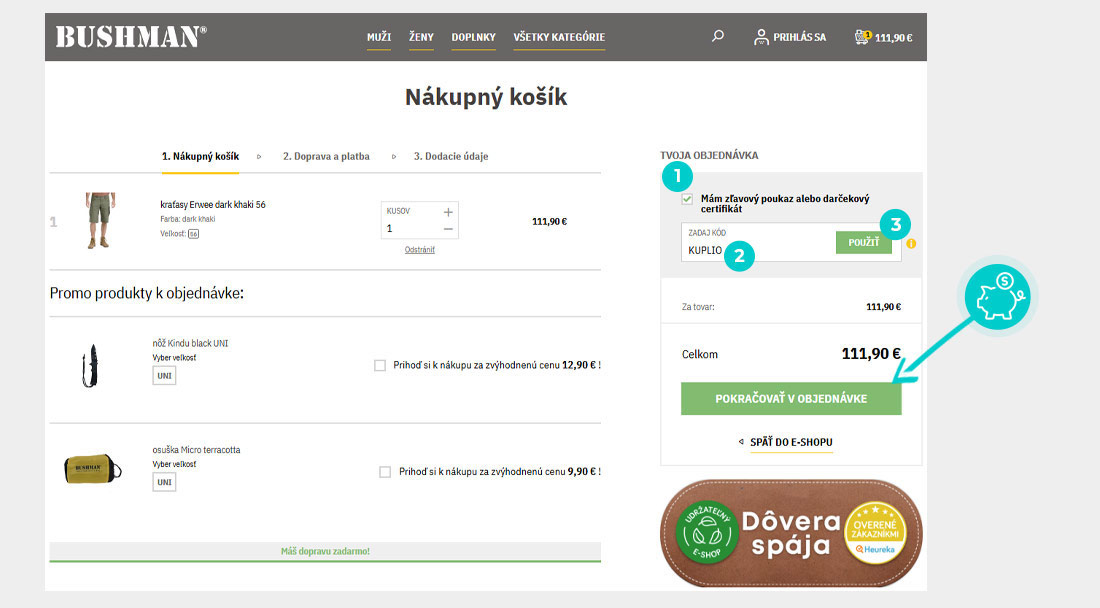Toggle the discount voucher checkbox
The height and width of the screenshot is (608, 1100).
point(687,199)
